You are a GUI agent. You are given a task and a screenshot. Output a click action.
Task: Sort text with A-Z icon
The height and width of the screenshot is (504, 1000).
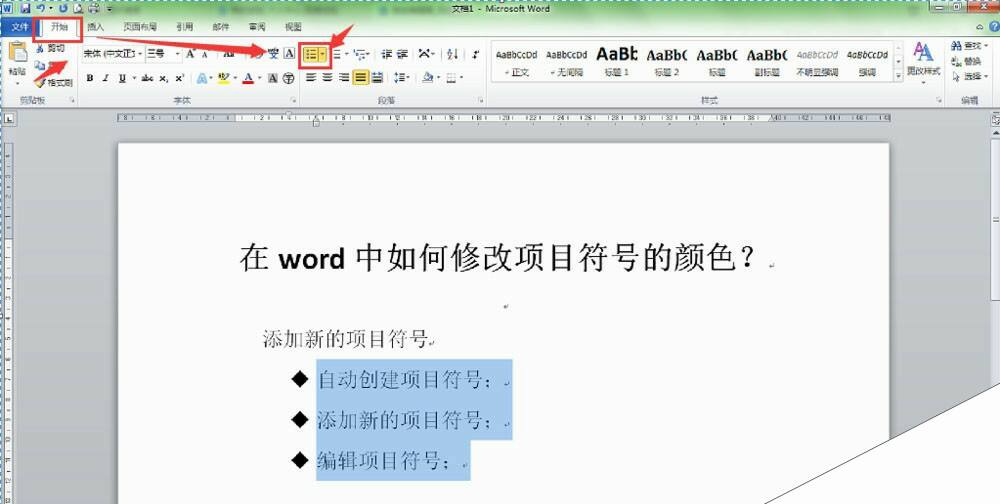point(452,55)
